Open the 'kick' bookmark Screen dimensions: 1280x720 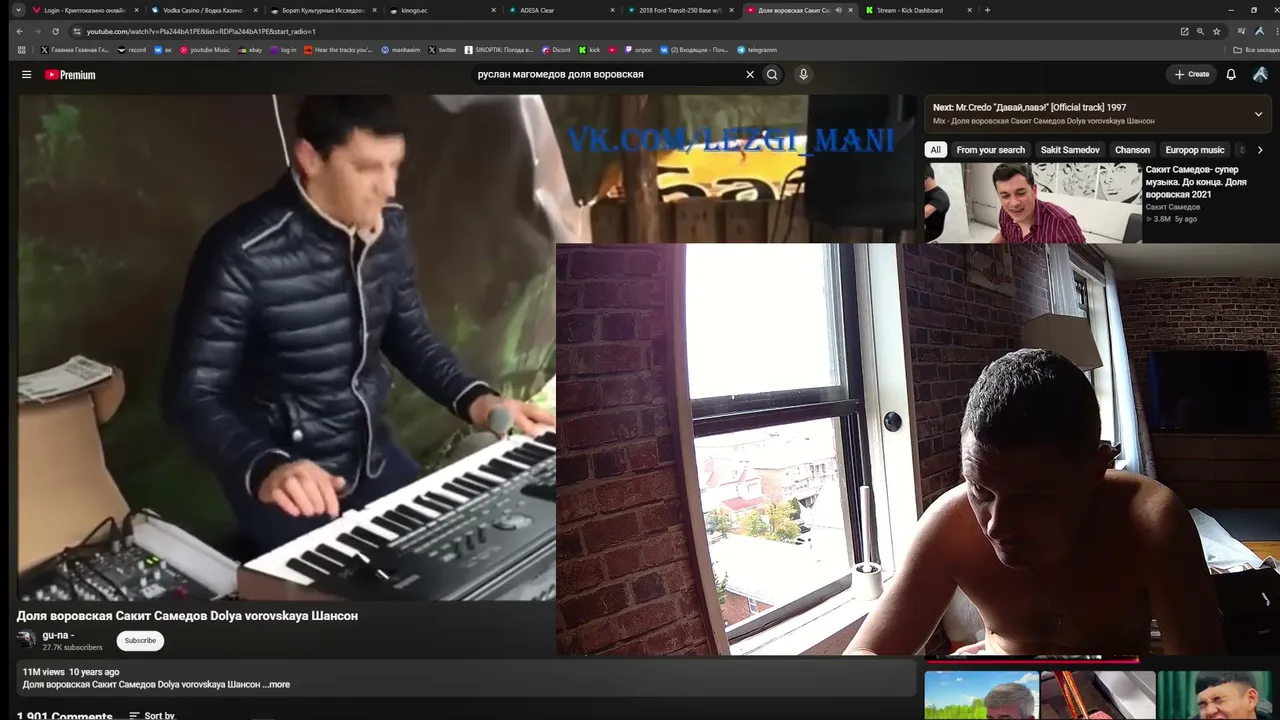click(x=590, y=49)
